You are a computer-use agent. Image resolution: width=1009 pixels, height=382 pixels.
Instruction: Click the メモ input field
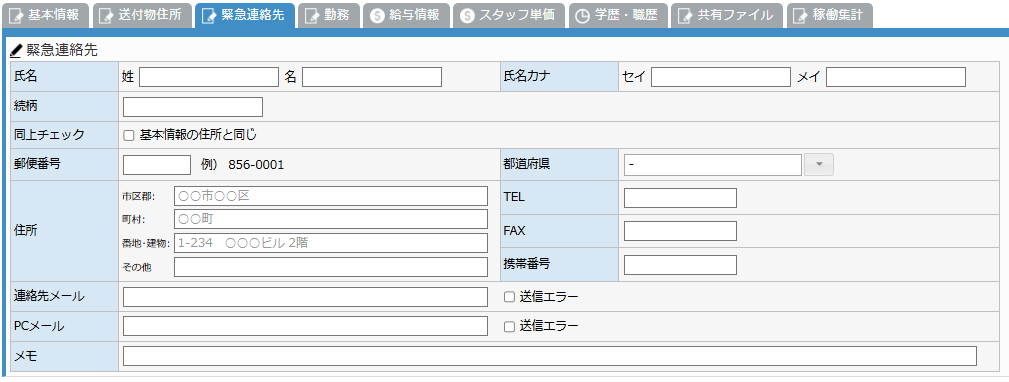(x=550, y=356)
